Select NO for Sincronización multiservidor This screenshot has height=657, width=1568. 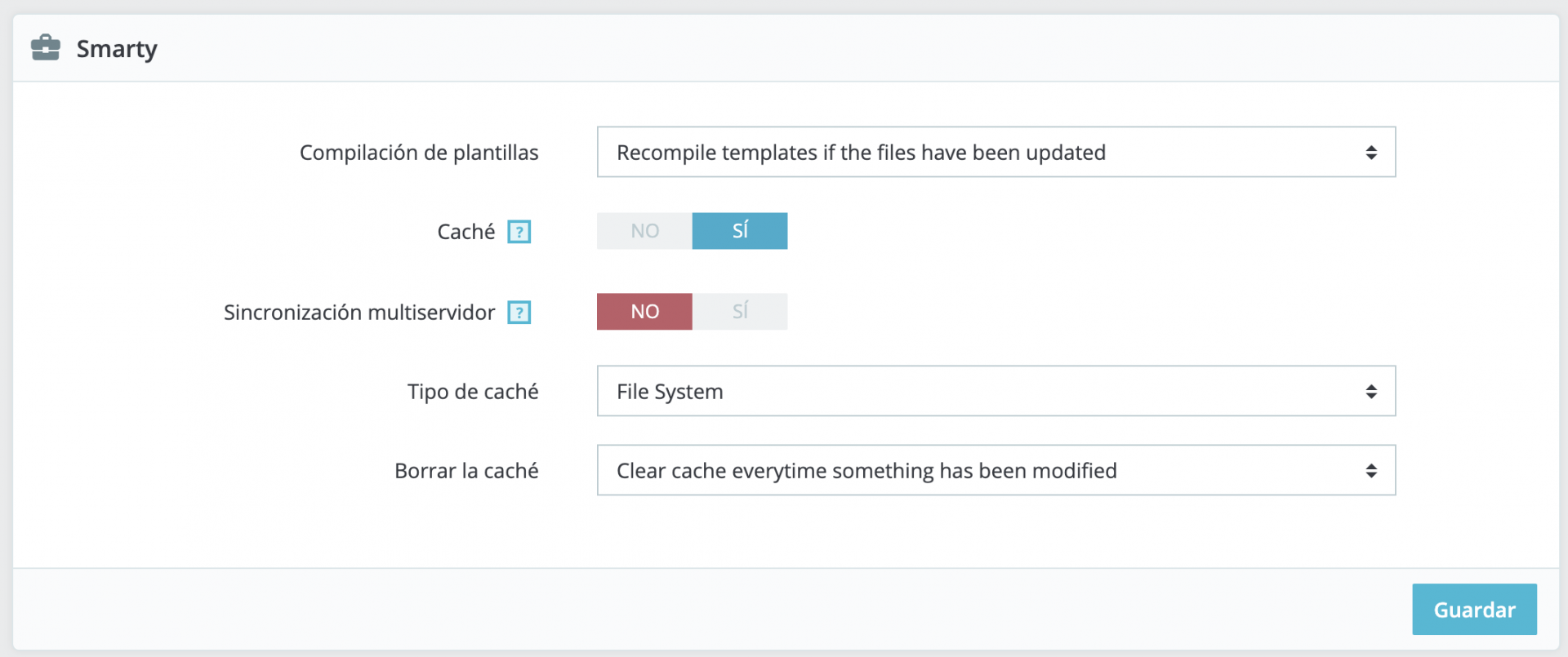coord(644,312)
